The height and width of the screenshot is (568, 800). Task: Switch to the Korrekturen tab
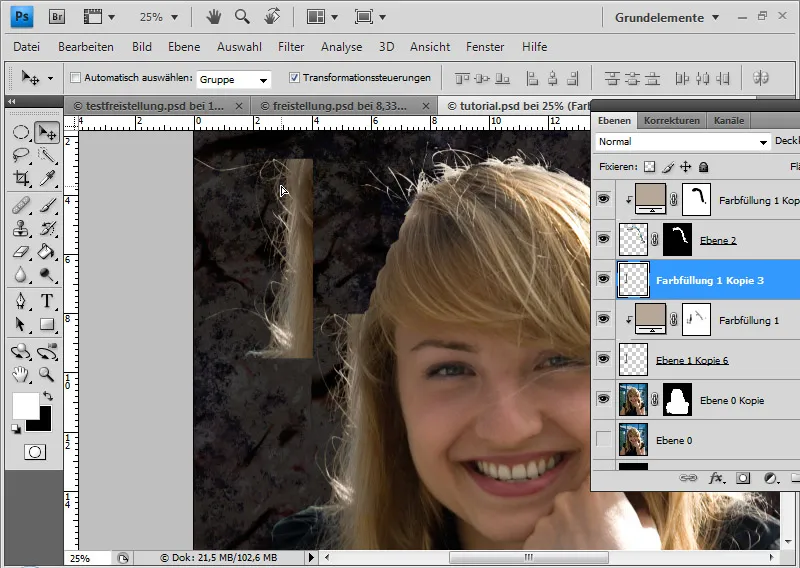(x=671, y=120)
